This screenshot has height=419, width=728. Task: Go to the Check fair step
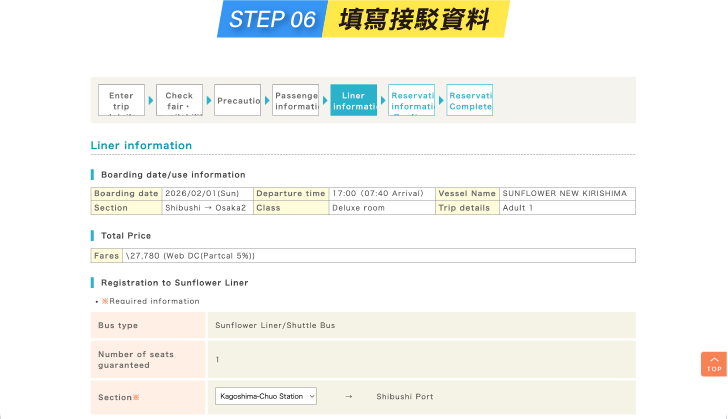click(x=180, y=100)
